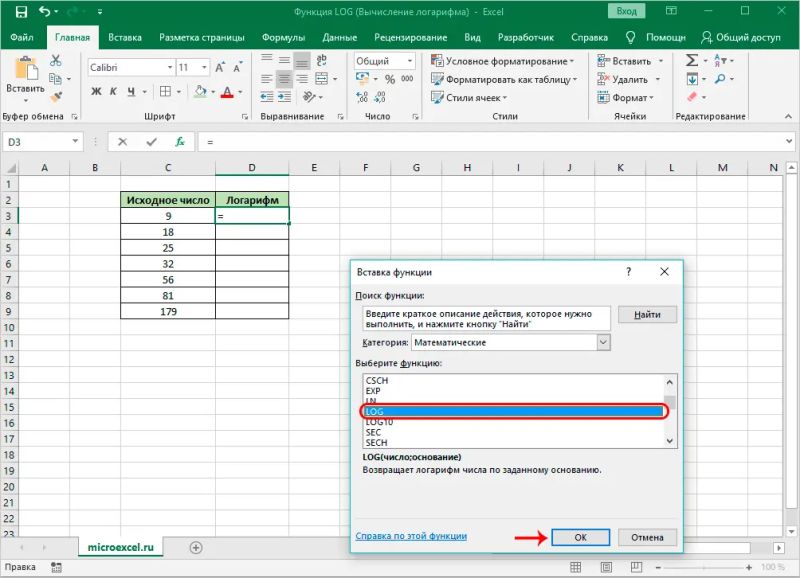Click the percent style icon
The height and width of the screenshot is (578, 800).
point(390,78)
